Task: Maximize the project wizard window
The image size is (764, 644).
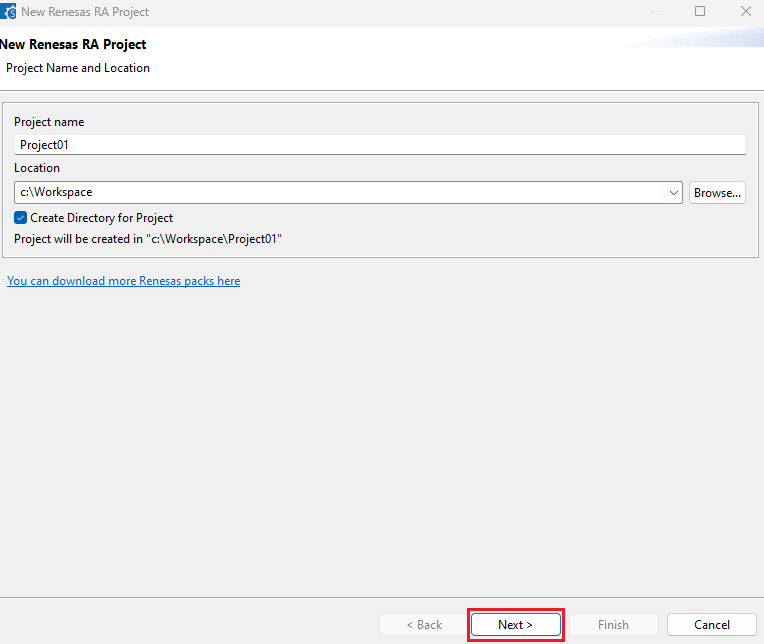Action: pyautogui.click(x=700, y=12)
